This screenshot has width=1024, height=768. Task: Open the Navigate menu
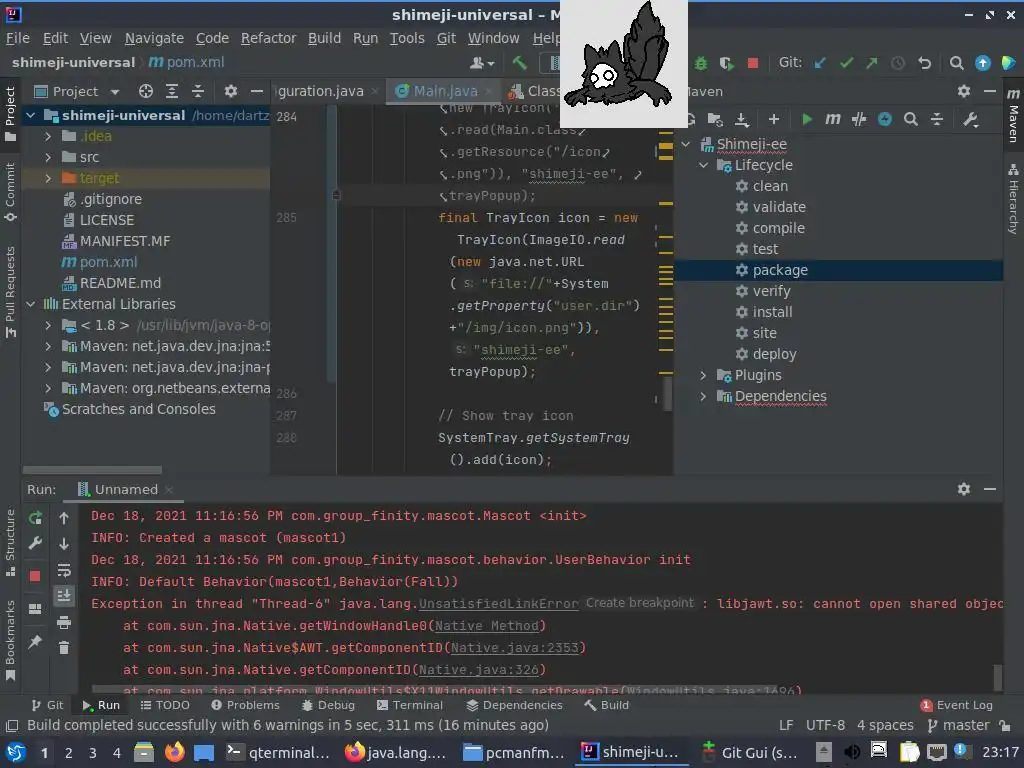[154, 39]
